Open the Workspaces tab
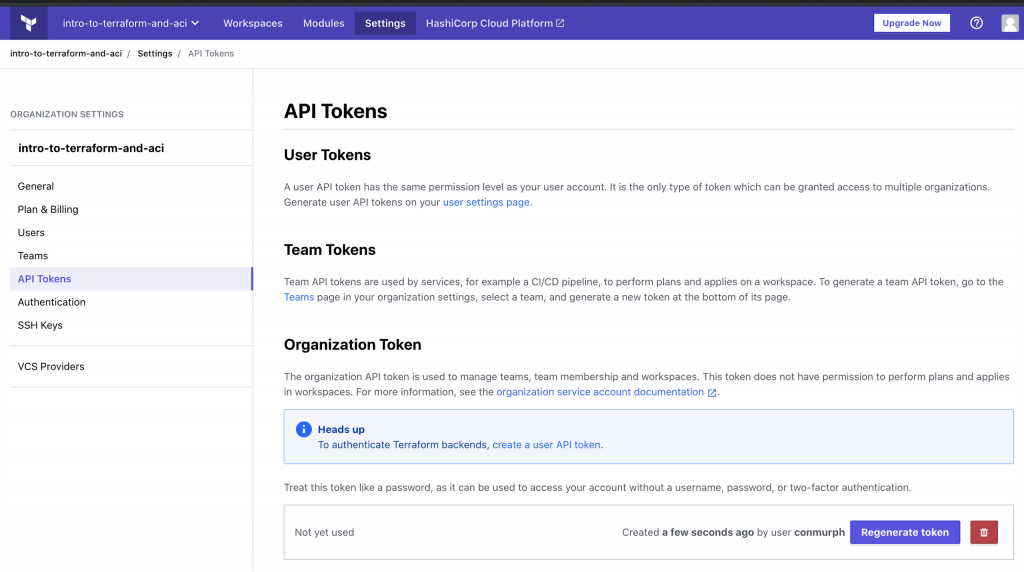Viewport: 1024px width, 572px height. click(252, 23)
